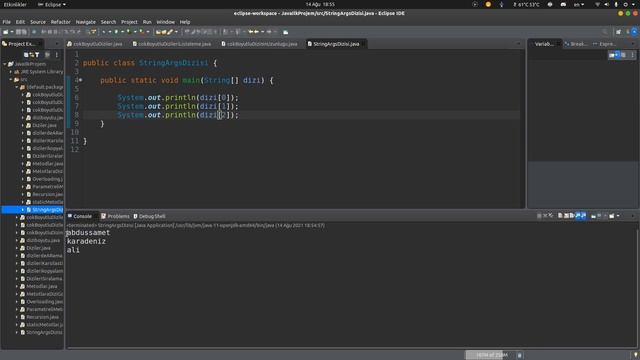640x360 pixels.
Task: Open the Breakpoints view tab
Action: click(576, 44)
